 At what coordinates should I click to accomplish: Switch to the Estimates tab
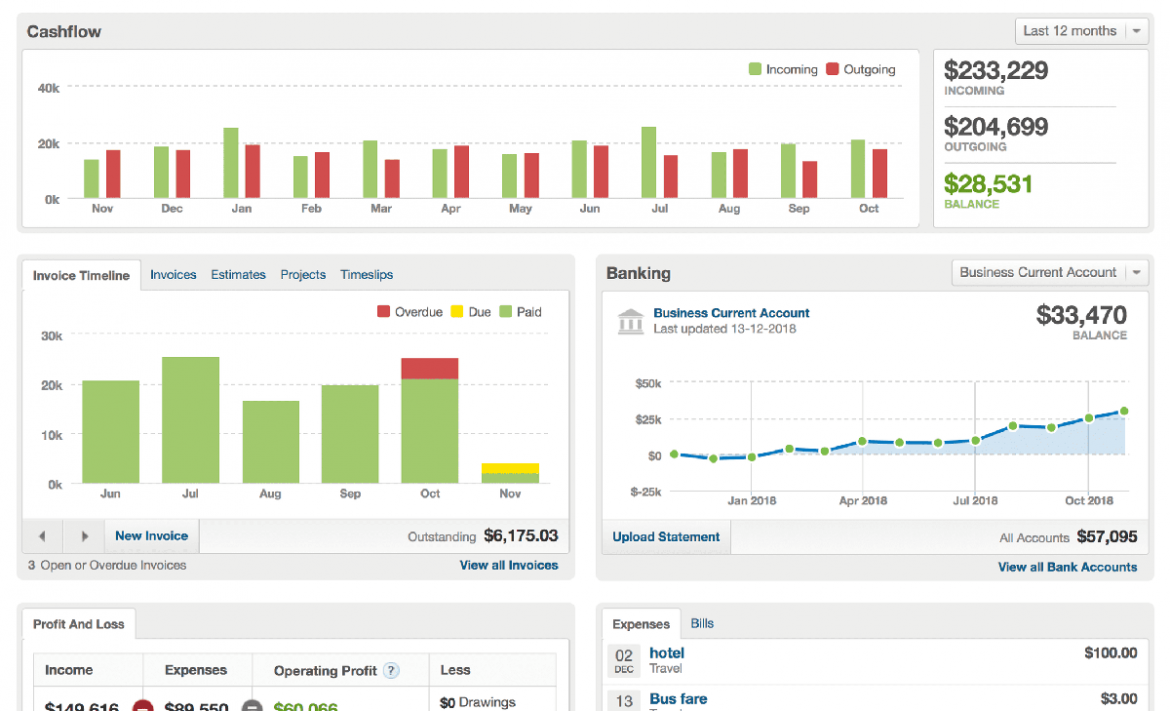(238, 274)
